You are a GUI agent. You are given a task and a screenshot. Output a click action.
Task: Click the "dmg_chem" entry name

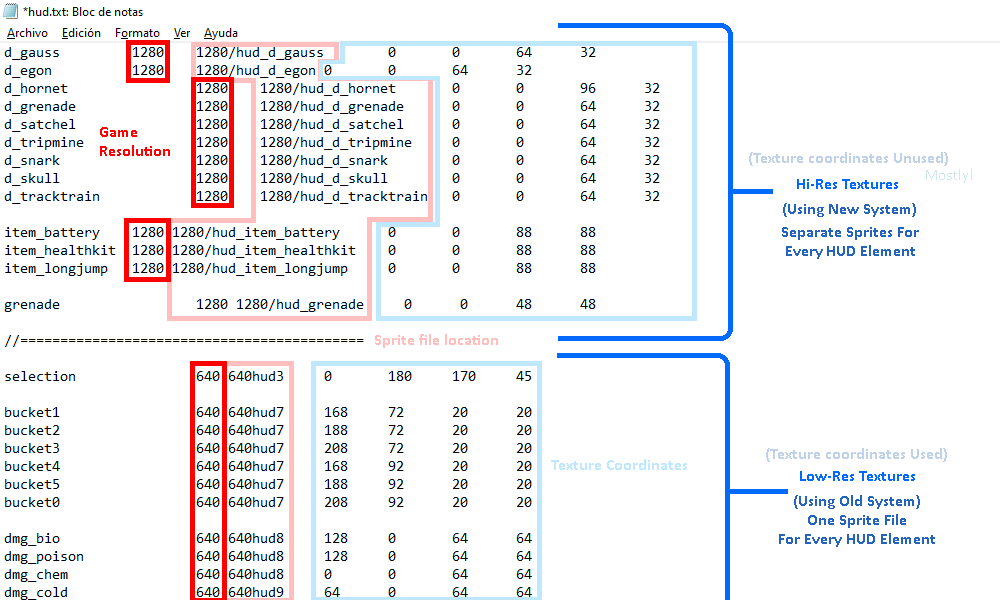(36, 574)
